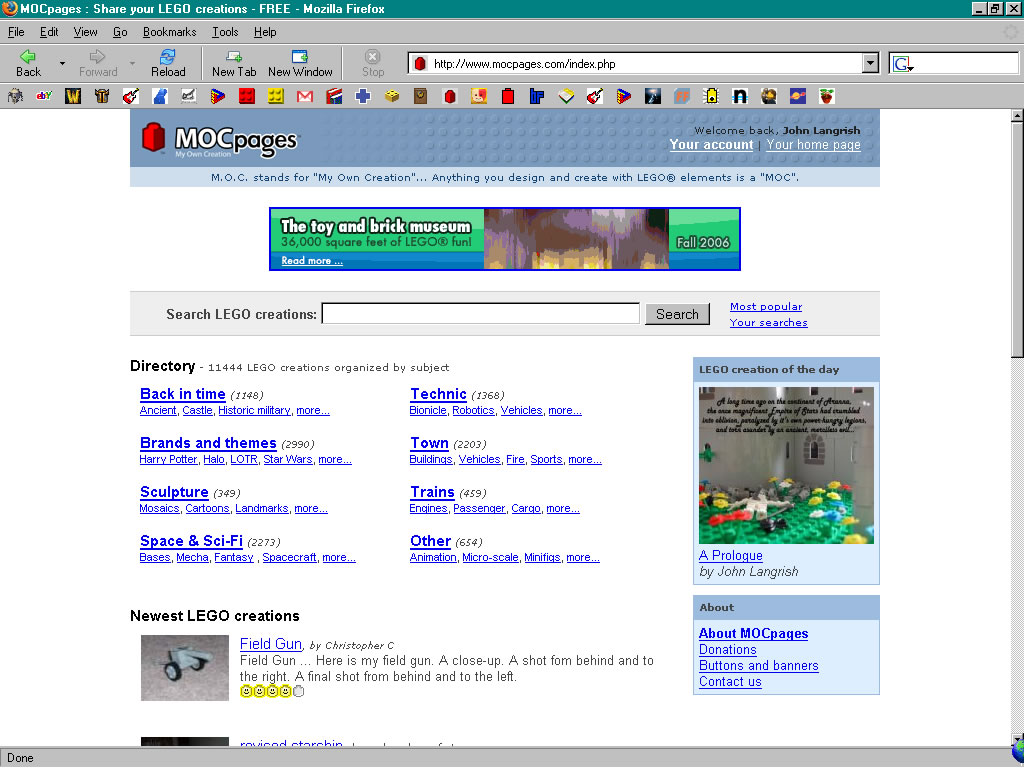Click the blue plus bookmark icon
The image size is (1024, 768).
coord(362,96)
